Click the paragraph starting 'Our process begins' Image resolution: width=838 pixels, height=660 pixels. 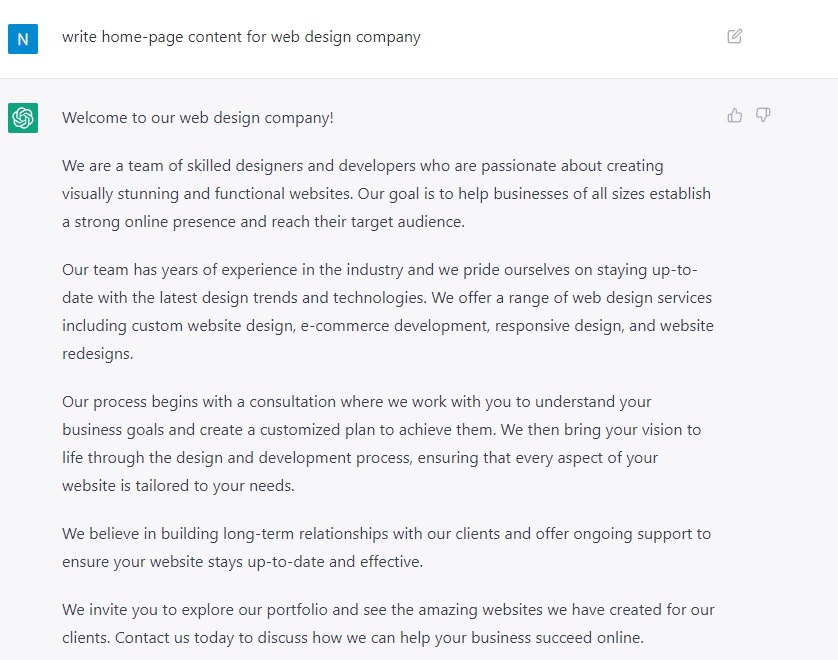click(x=382, y=444)
